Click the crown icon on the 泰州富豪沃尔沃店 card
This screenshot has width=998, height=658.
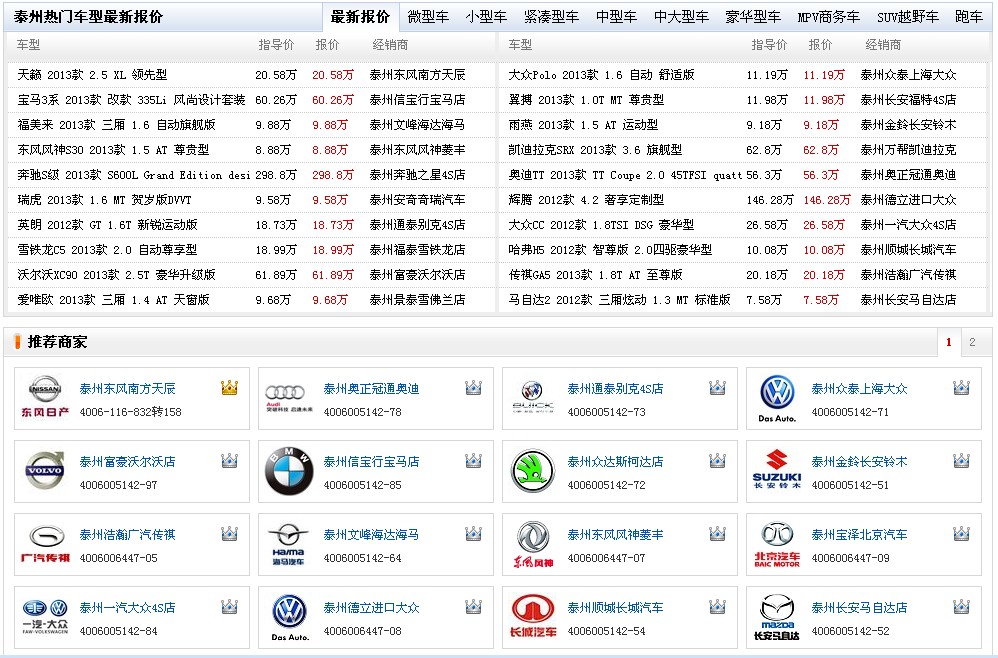point(229,460)
